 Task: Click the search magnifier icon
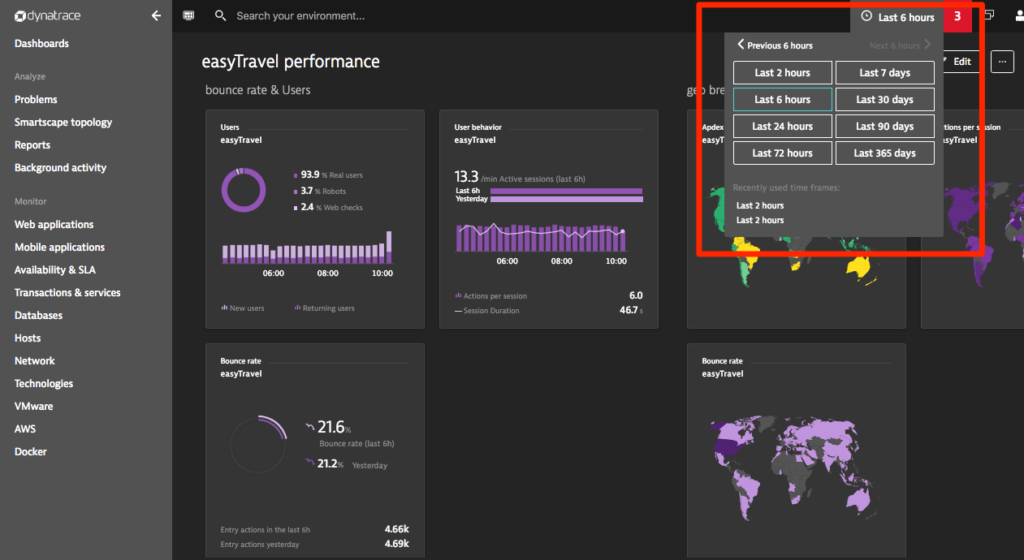221,16
